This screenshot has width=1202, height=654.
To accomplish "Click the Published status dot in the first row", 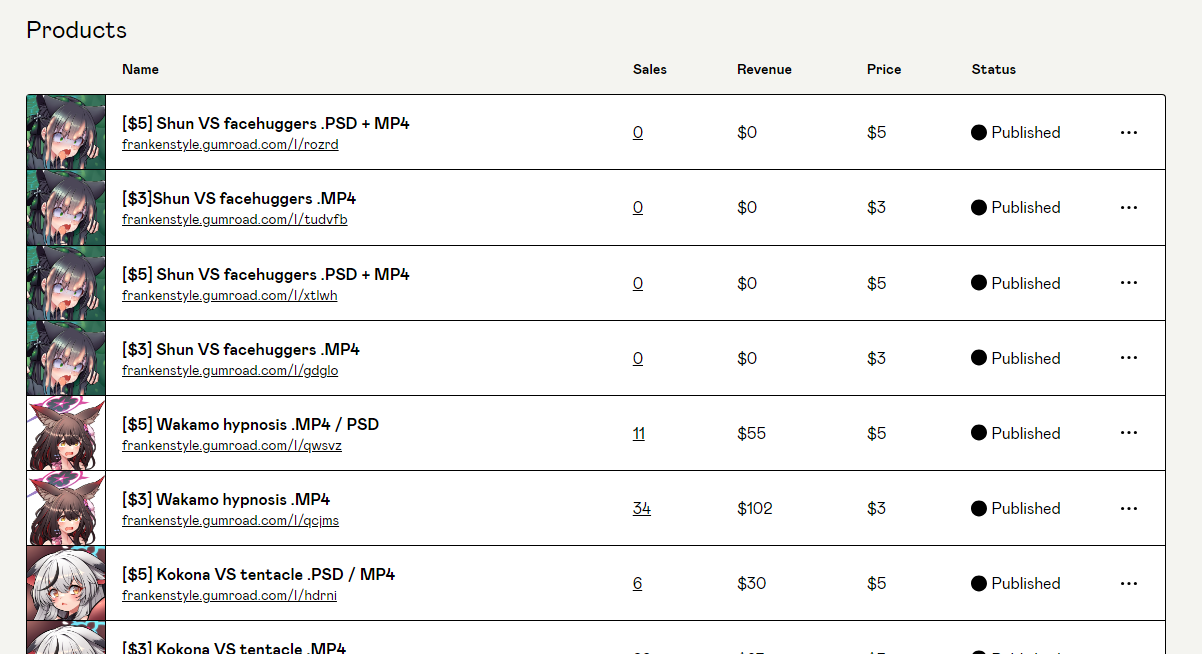I will 979,132.
